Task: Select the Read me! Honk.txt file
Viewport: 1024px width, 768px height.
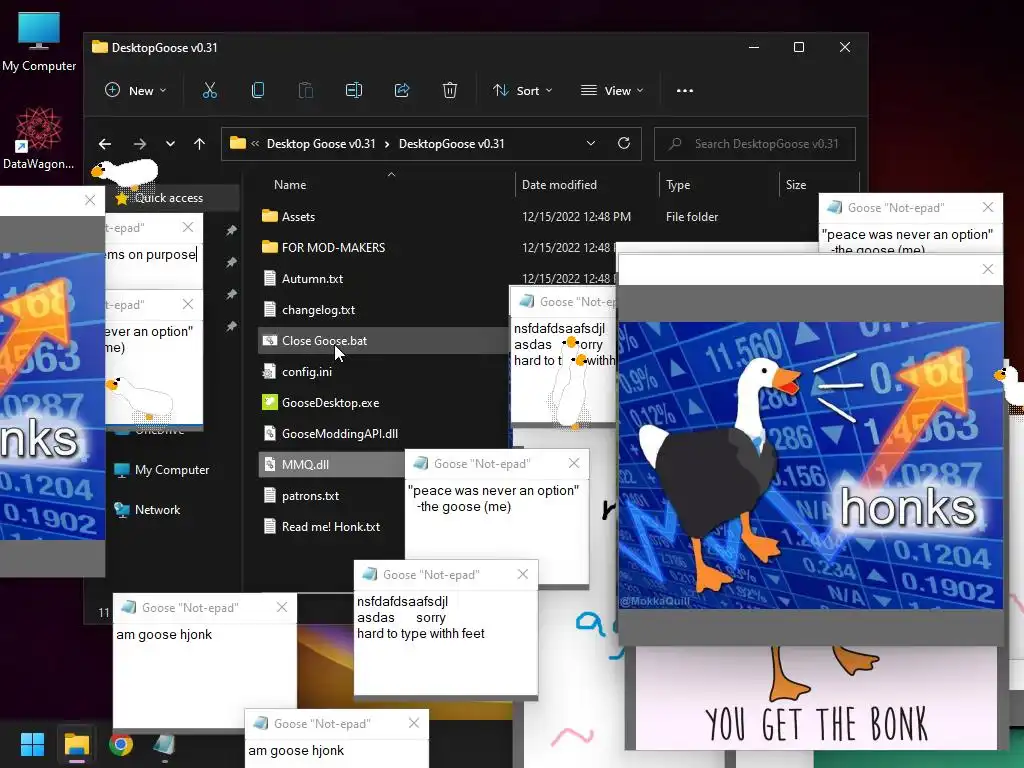Action: click(x=330, y=527)
